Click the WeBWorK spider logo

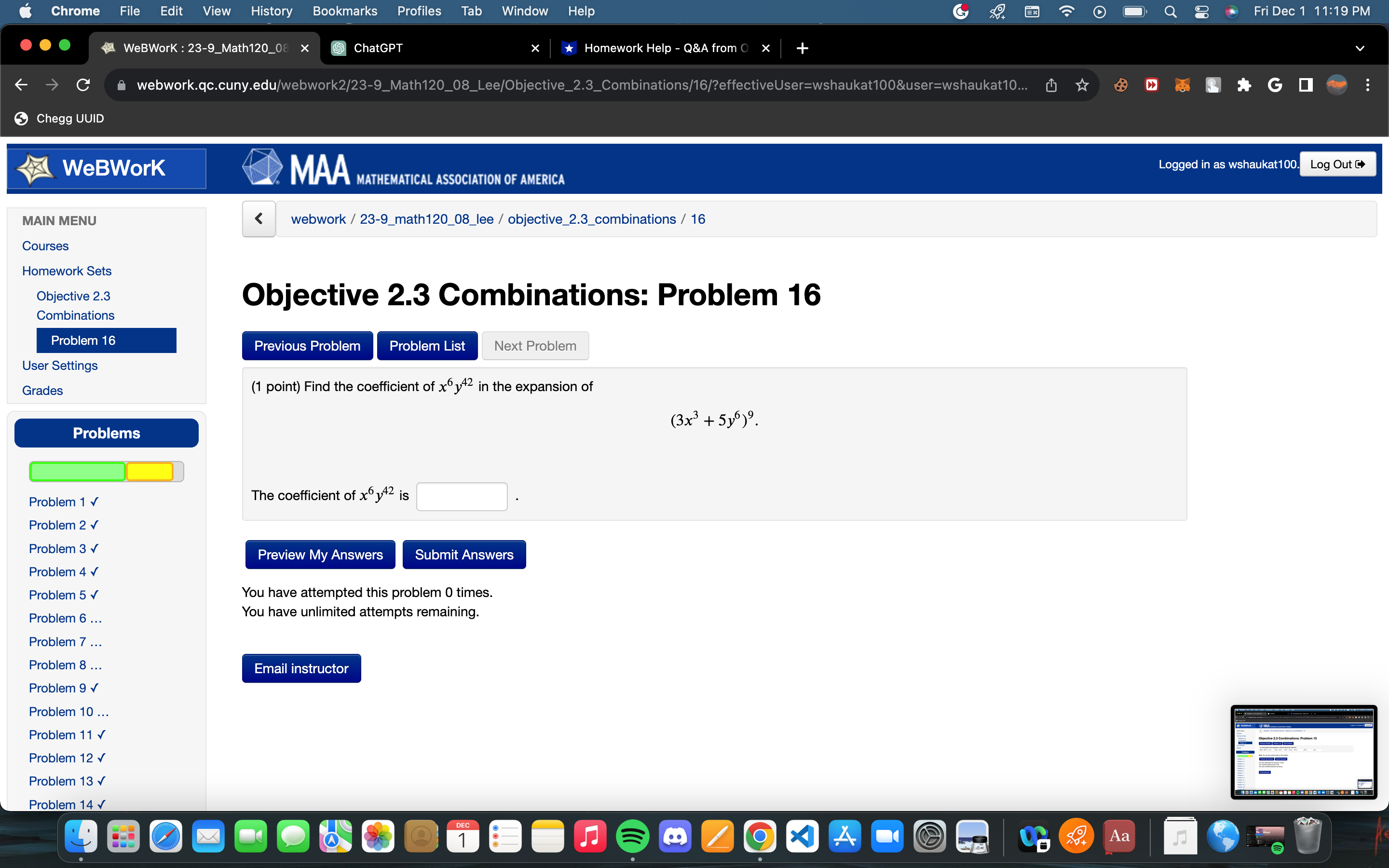[x=34, y=168]
